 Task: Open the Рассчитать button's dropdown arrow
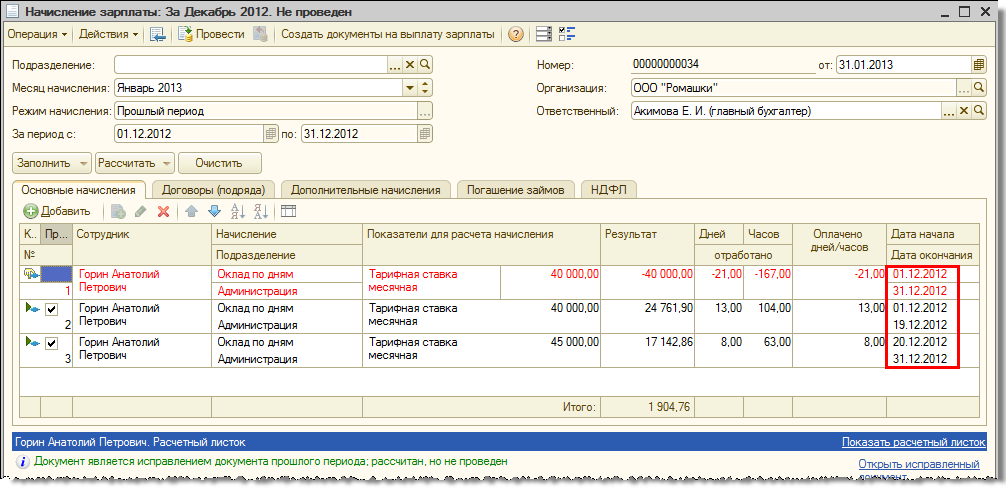click(x=166, y=164)
